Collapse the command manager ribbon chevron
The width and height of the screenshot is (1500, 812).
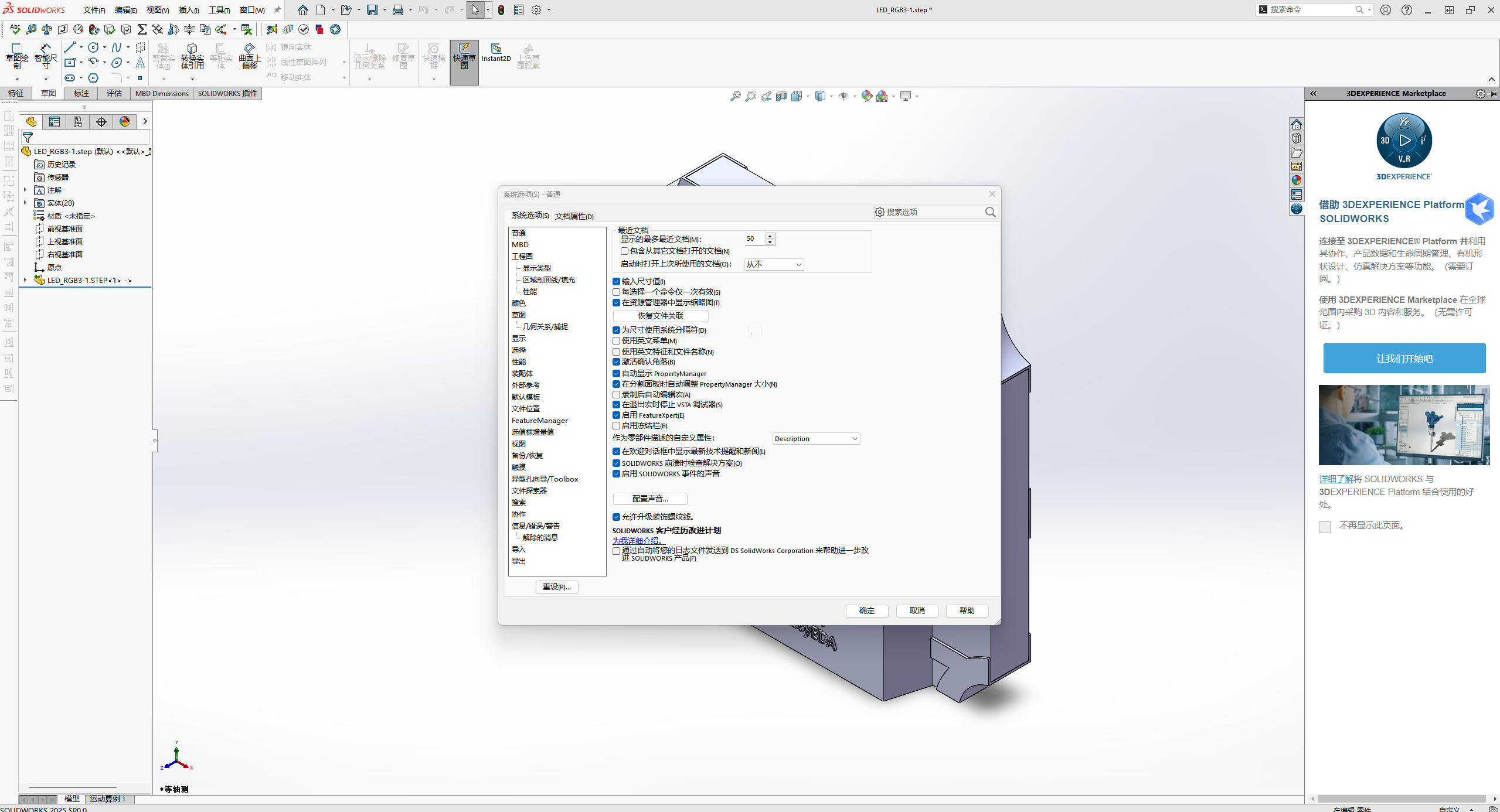(x=1492, y=79)
